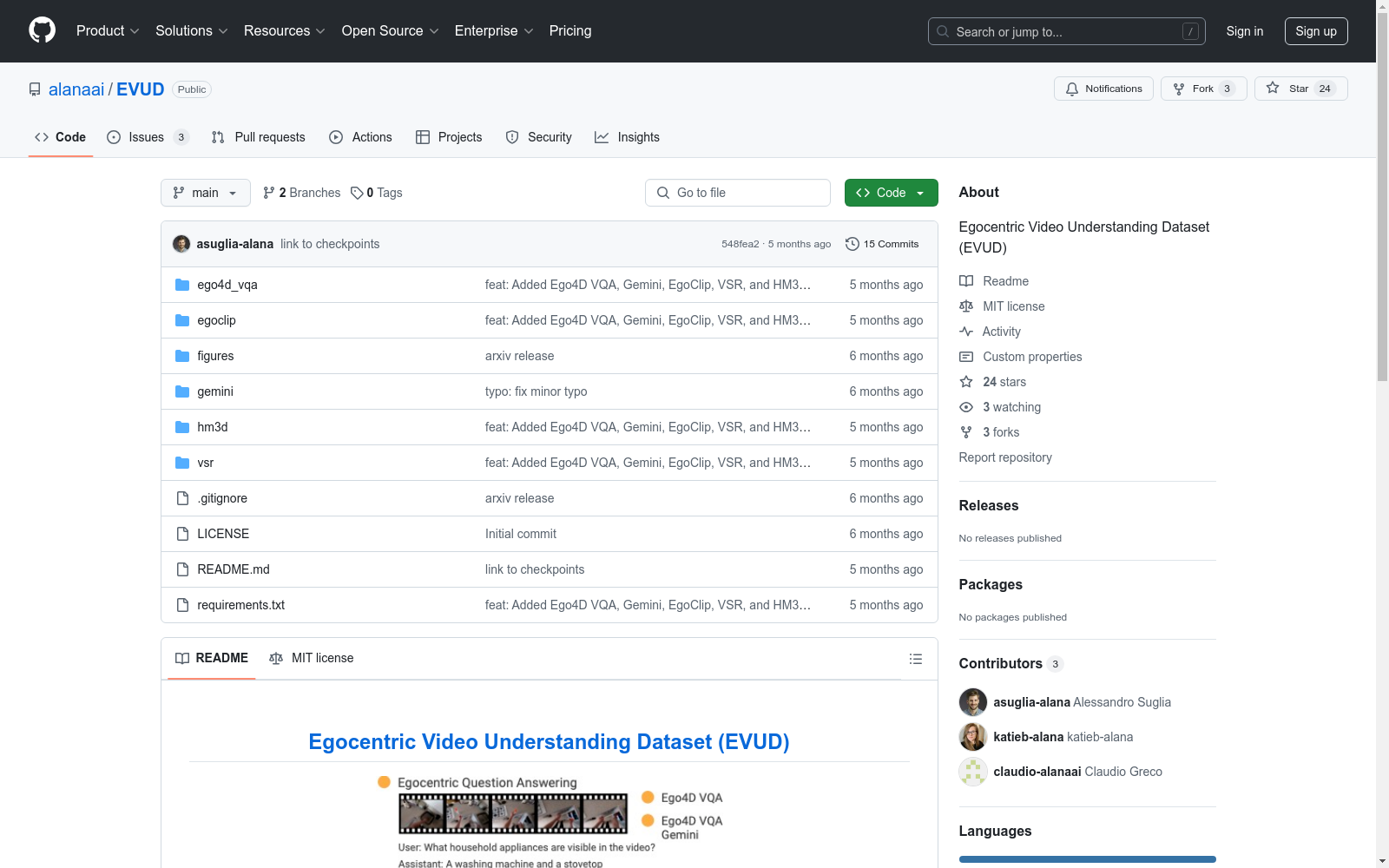The image size is (1389, 868).
Task: Open the main branch selector dropdown
Action: (206, 193)
